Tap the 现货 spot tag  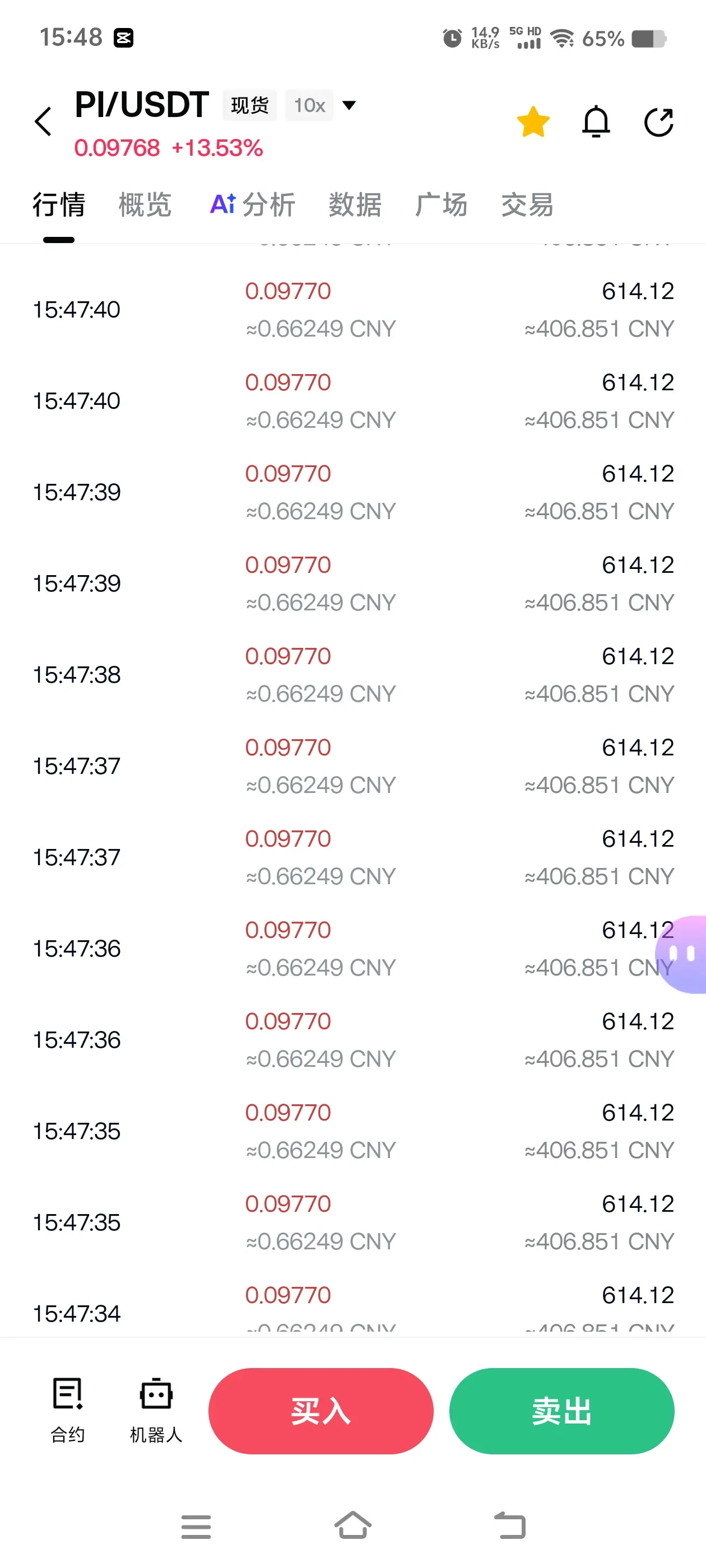coord(250,105)
